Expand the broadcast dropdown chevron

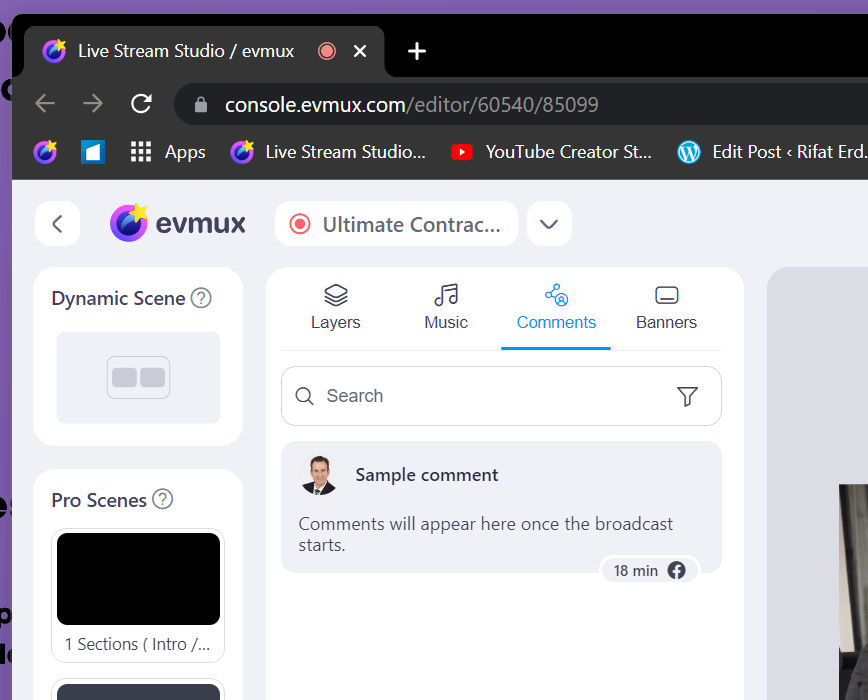click(x=549, y=224)
